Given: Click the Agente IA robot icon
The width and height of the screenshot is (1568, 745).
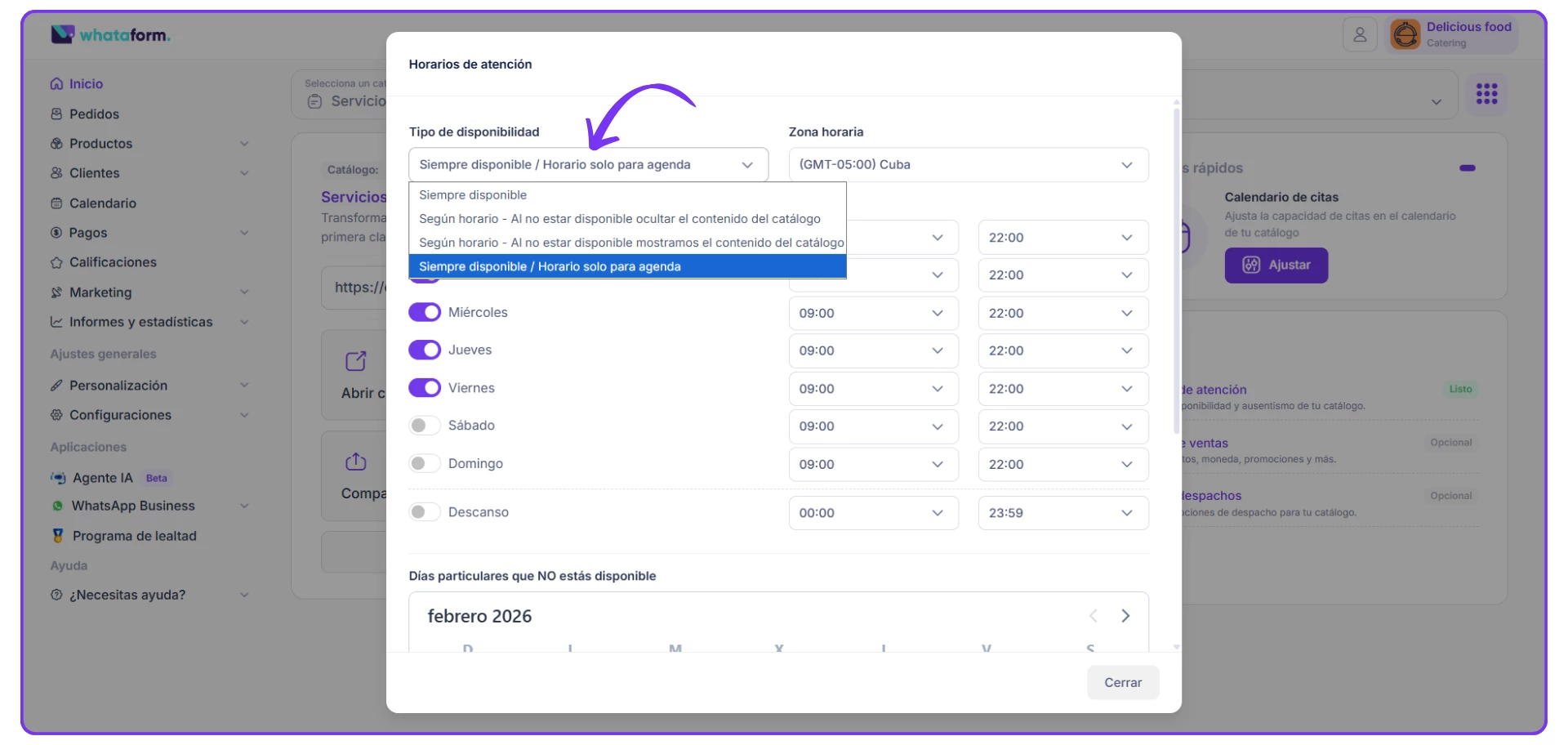Looking at the screenshot, I should pos(58,478).
